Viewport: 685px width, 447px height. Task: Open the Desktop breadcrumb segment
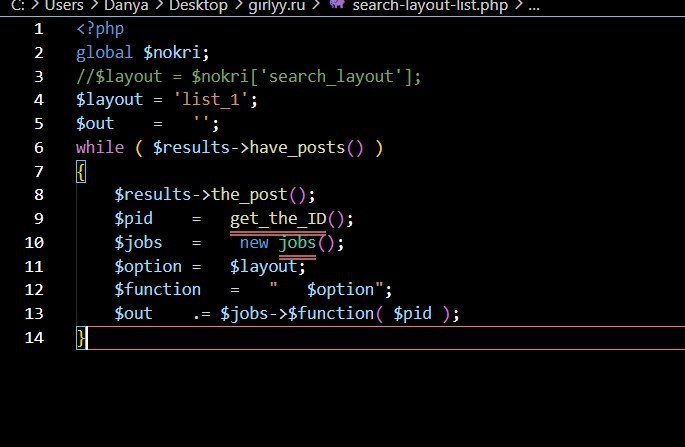point(198,6)
